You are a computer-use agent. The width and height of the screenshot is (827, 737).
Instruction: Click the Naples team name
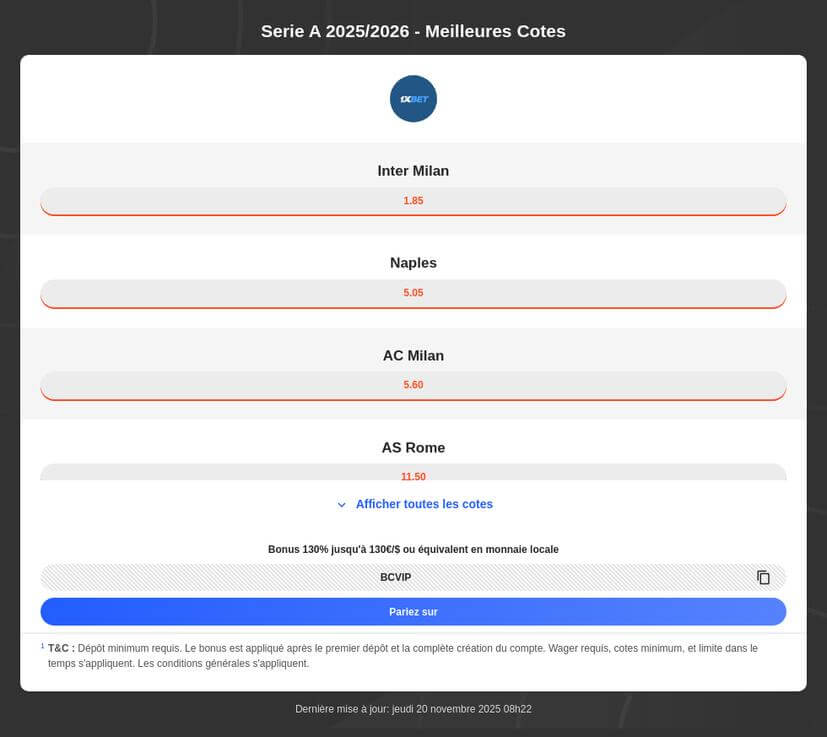[413, 263]
